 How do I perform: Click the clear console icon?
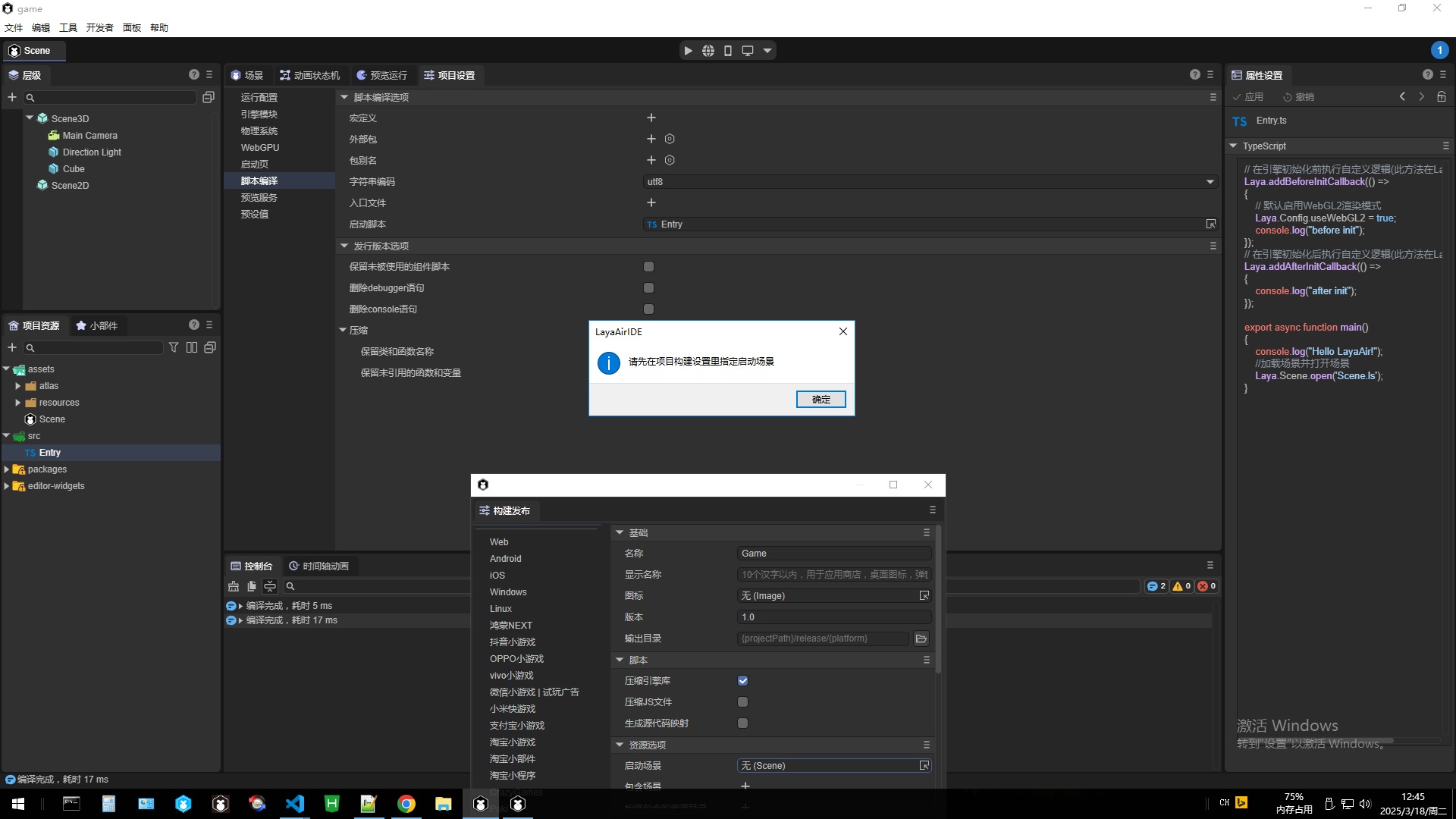(234, 586)
